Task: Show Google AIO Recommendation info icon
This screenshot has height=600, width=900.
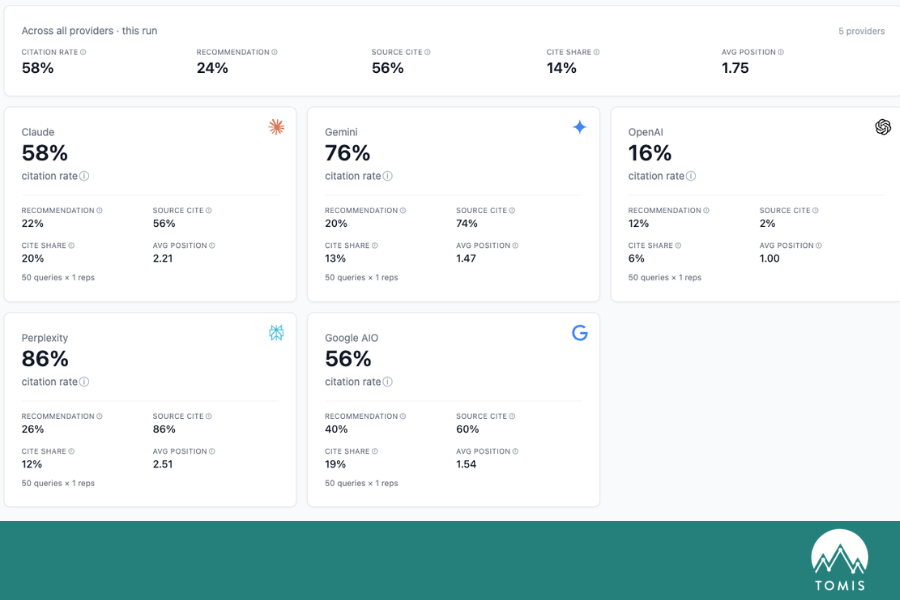Action: point(403,416)
